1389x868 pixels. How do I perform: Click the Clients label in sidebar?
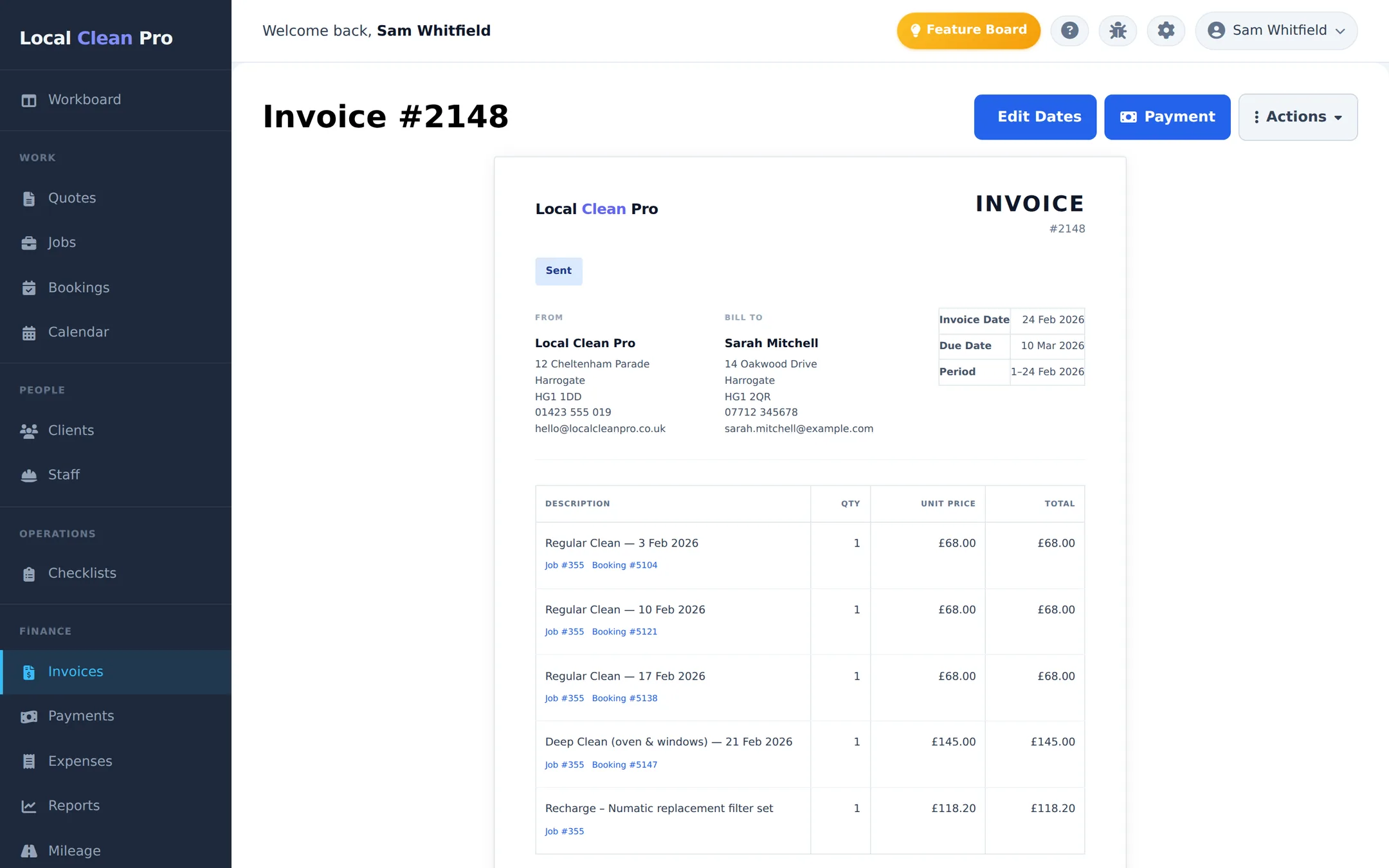(x=71, y=430)
